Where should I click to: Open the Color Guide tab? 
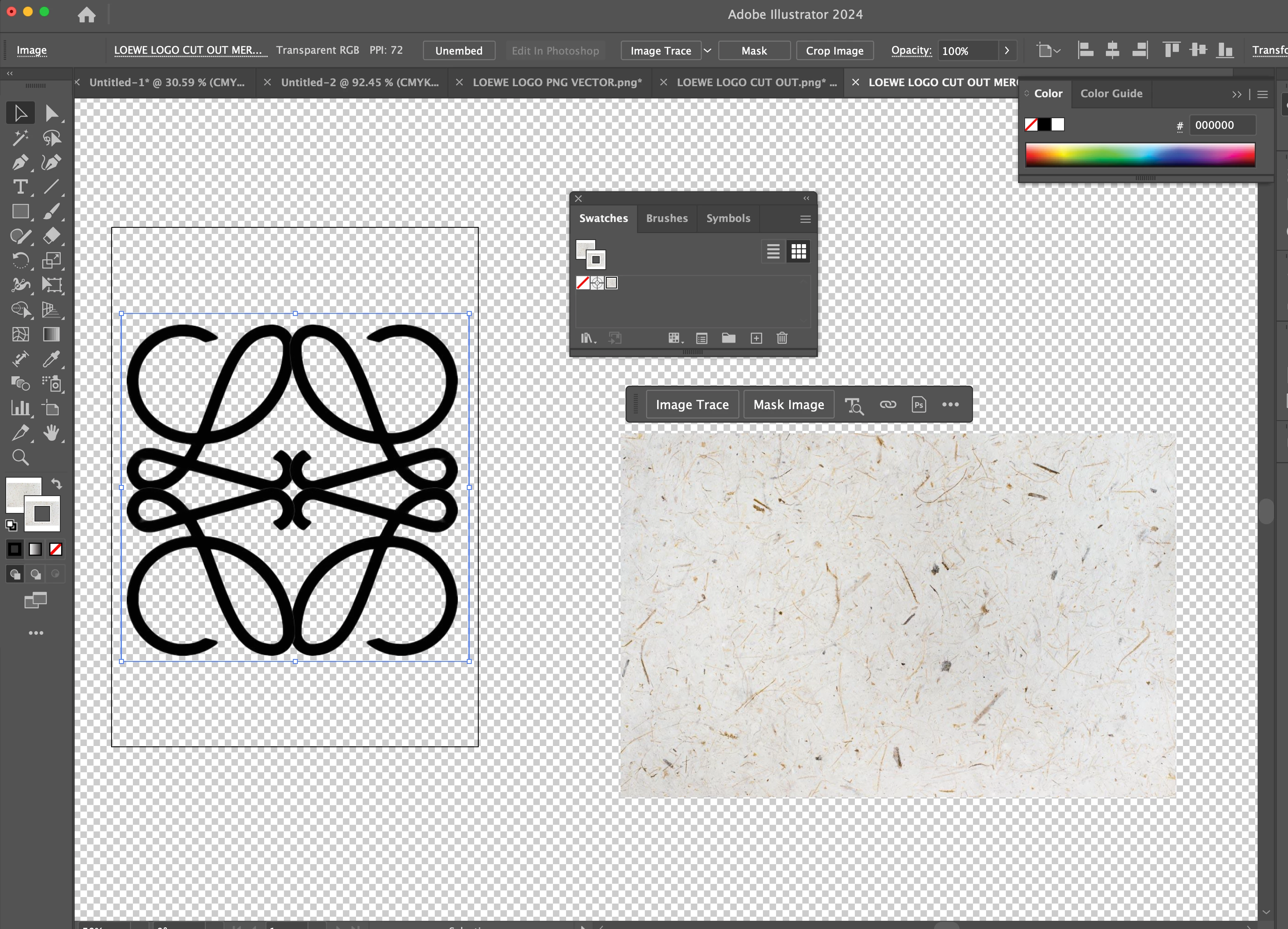(x=1111, y=93)
